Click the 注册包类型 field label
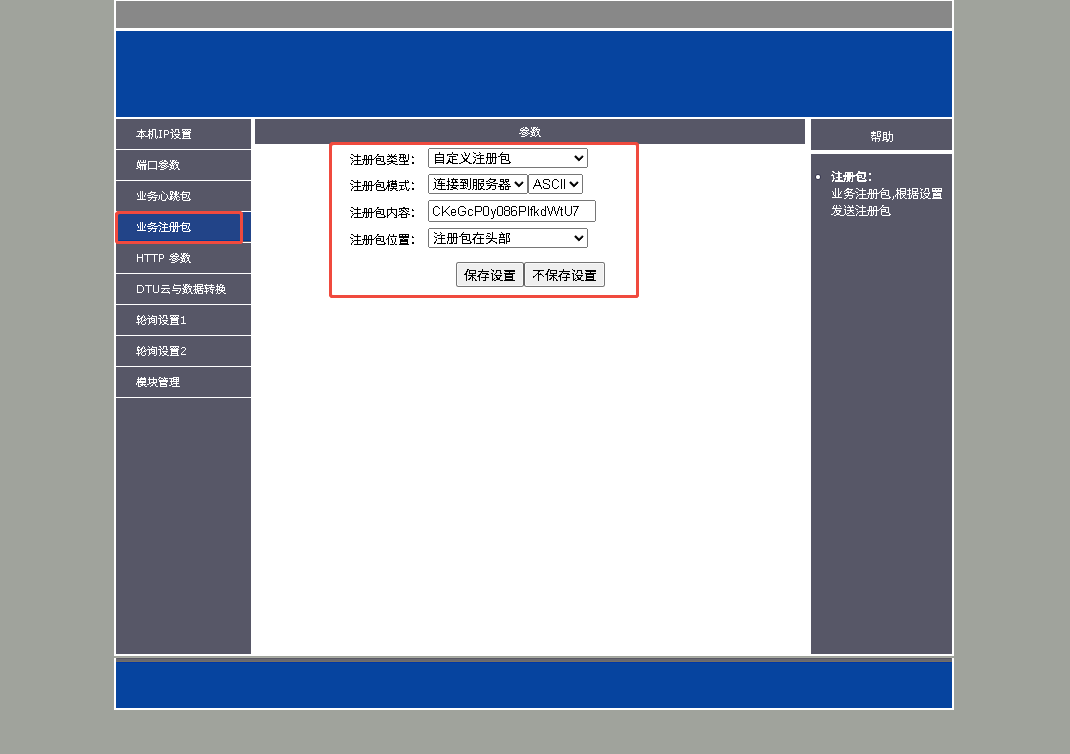Viewport: 1070px width, 754px height. [x=382, y=159]
